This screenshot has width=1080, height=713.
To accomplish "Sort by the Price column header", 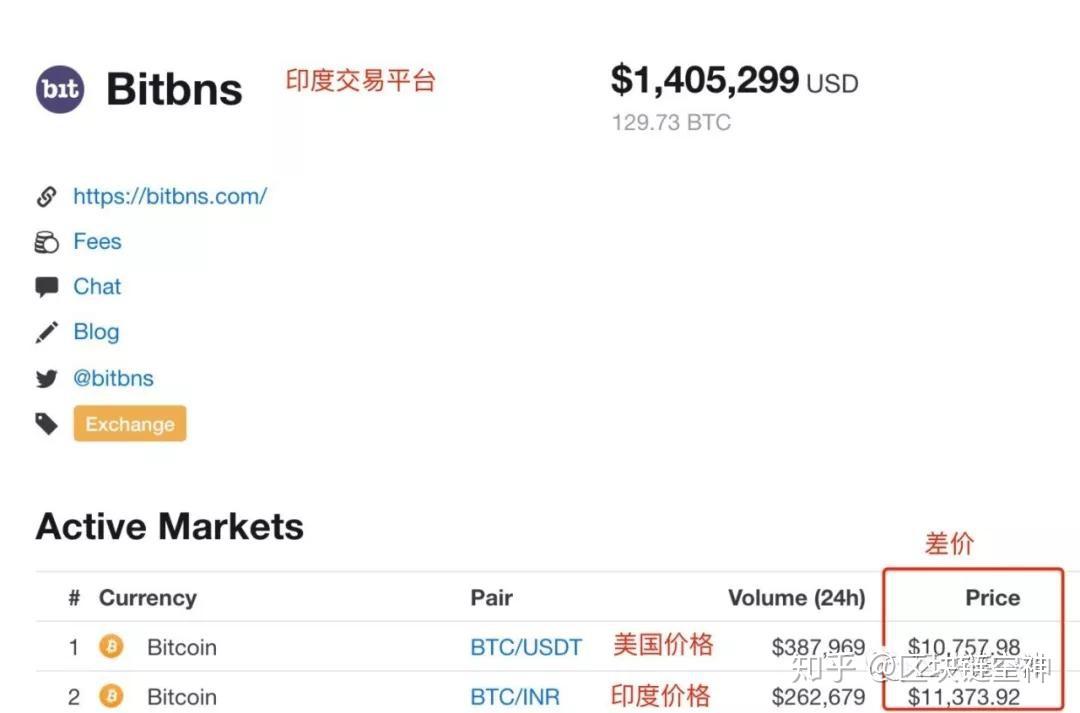I will 993,598.
